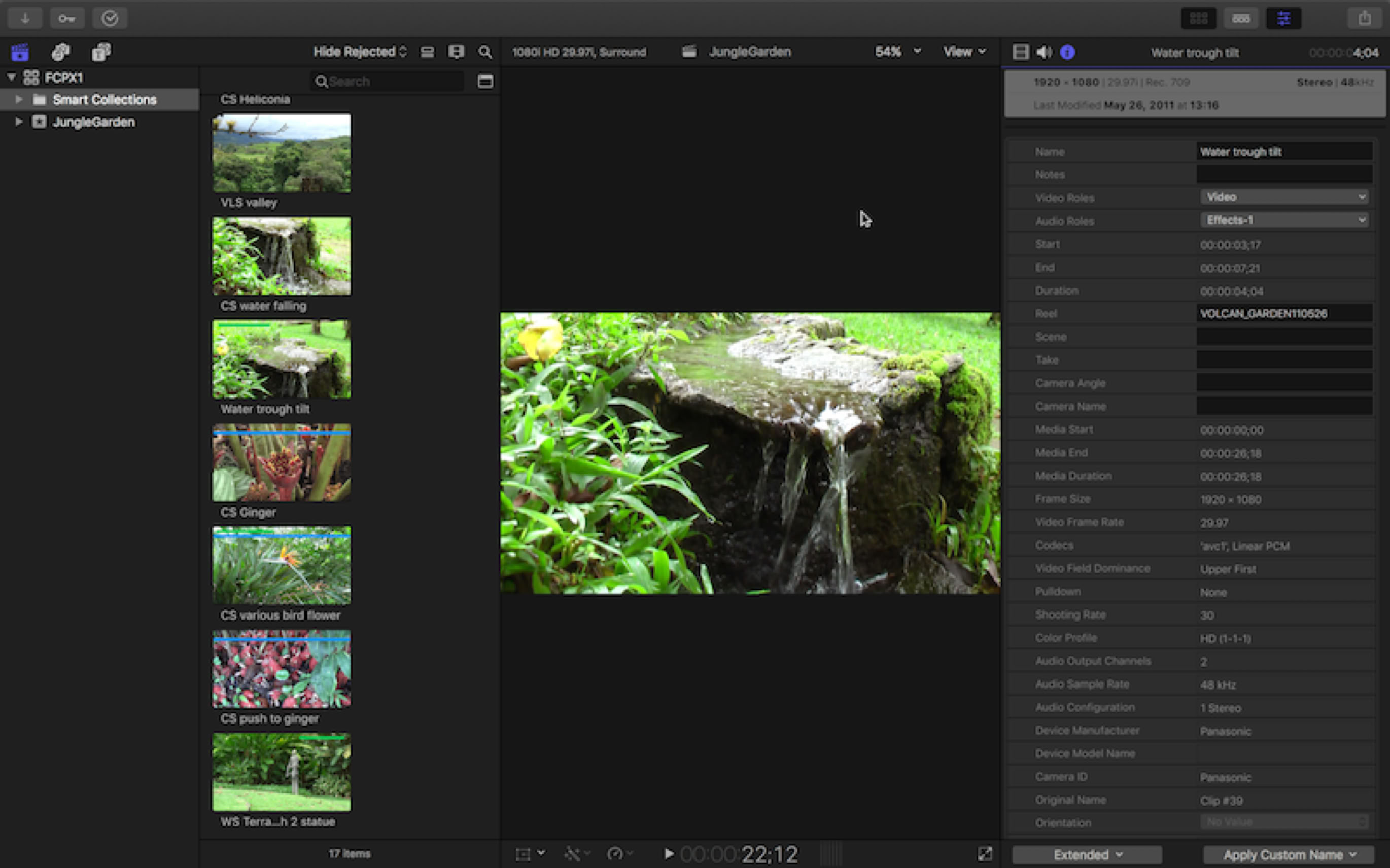
Task: Click the Import Media arrow icon
Action: pos(25,18)
